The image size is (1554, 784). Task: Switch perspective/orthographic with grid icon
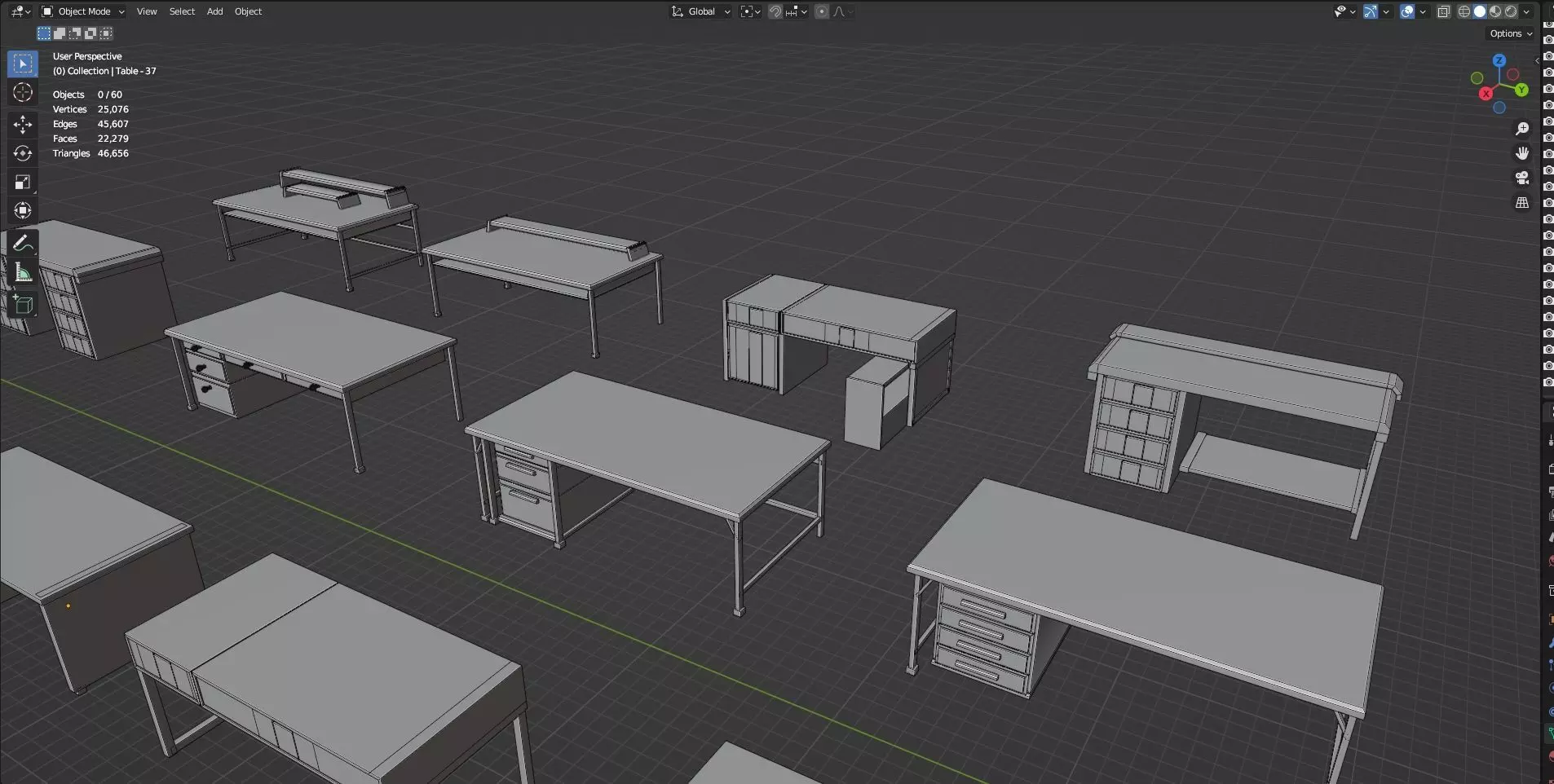pos(1522,203)
